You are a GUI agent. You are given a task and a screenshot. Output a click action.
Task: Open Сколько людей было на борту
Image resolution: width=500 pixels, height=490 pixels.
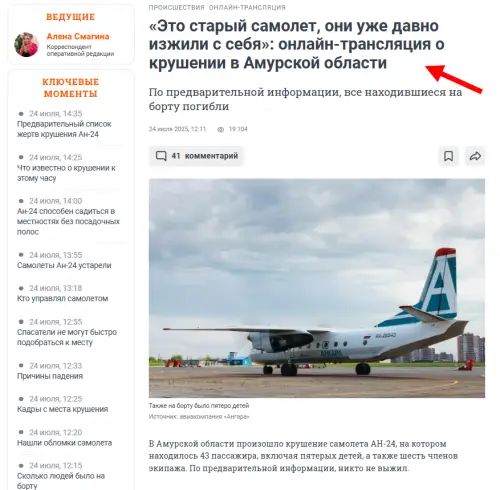click(x=61, y=481)
